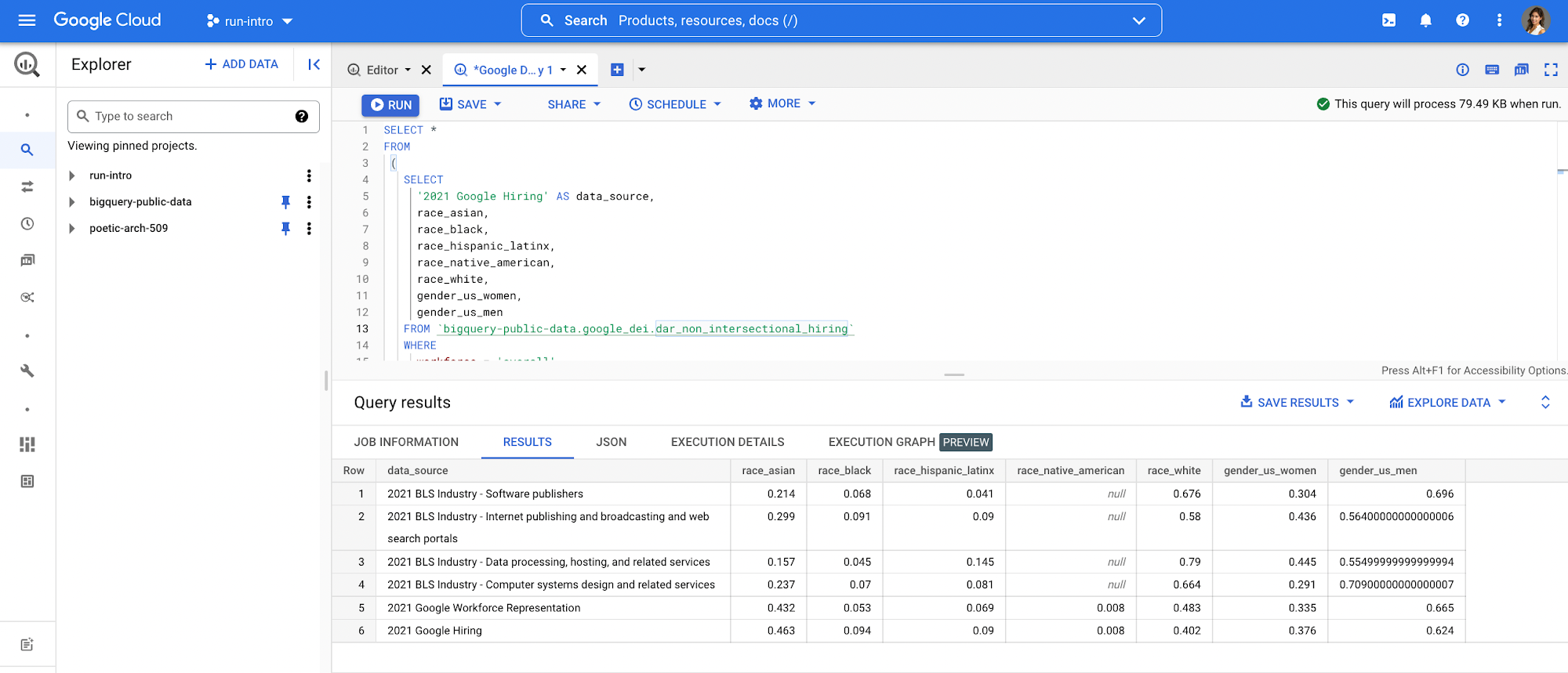Close the Editor tab

coord(426,70)
